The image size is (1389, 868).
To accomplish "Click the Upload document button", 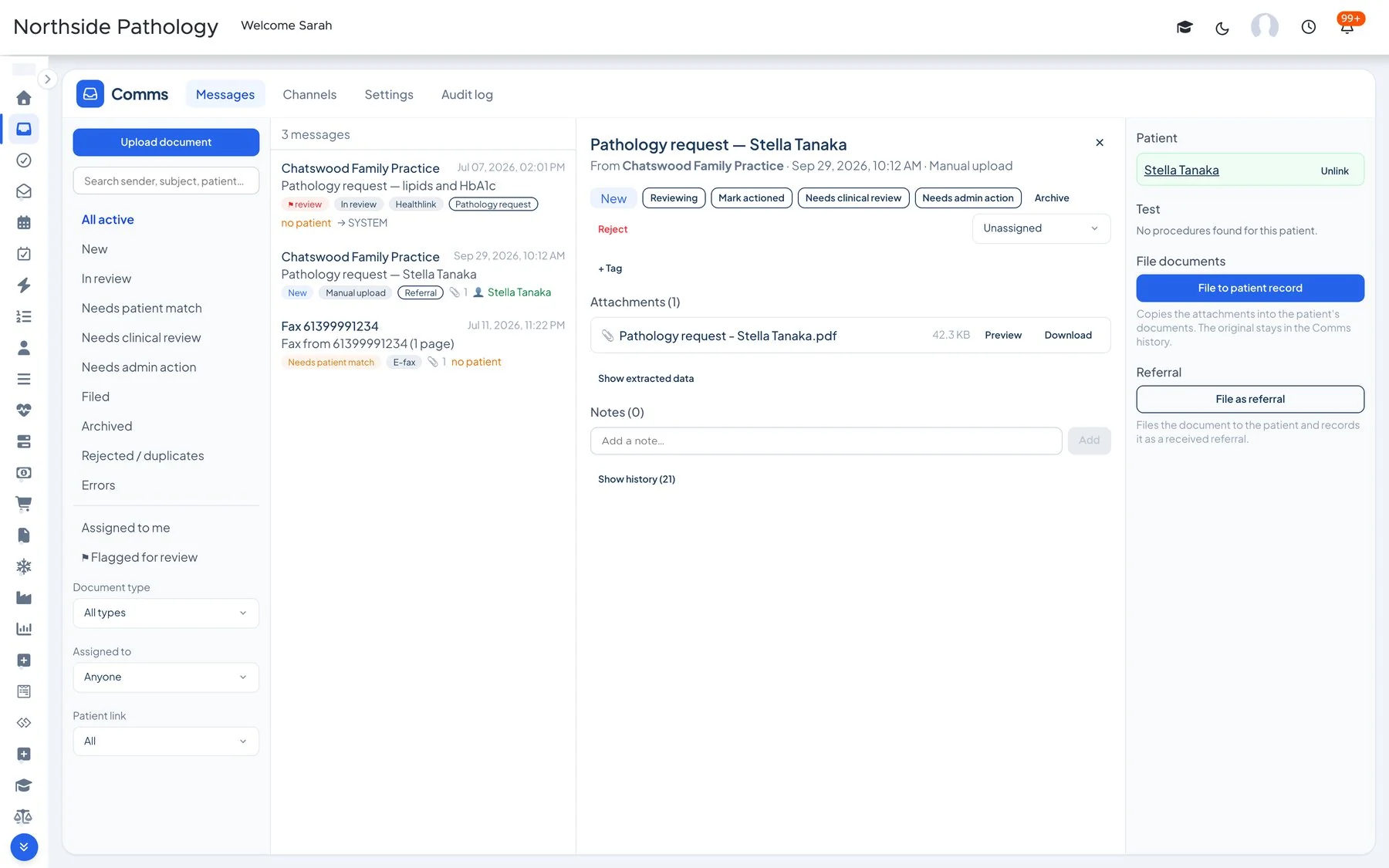I will (166, 142).
